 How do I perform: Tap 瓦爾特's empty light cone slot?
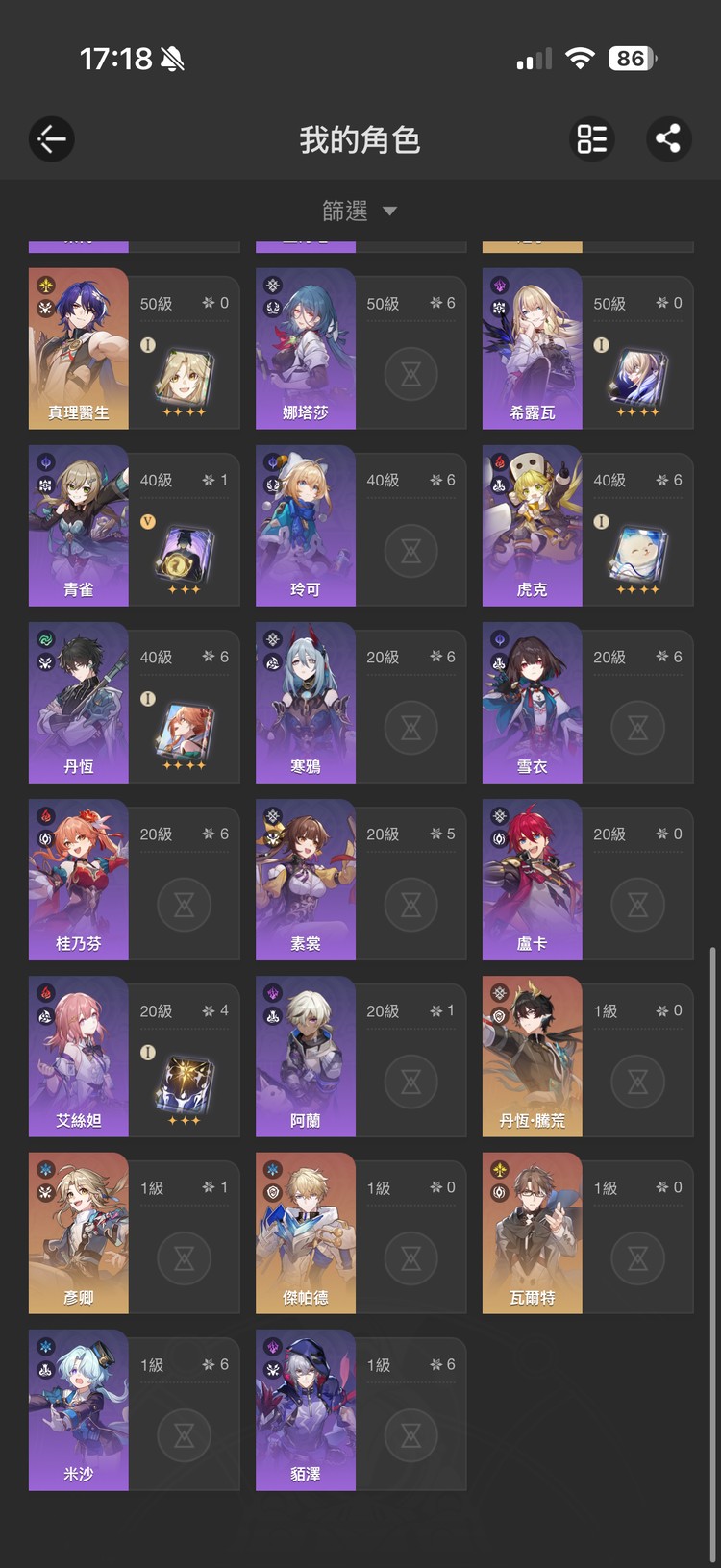point(637,1259)
